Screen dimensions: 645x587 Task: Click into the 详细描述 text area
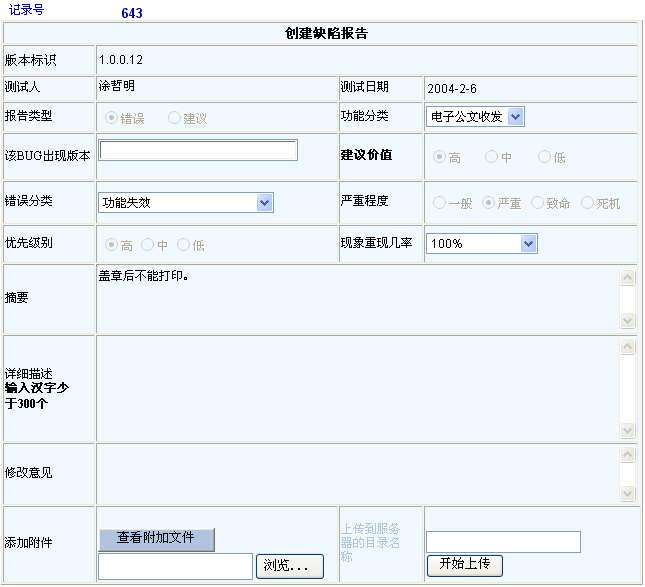tap(358, 389)
